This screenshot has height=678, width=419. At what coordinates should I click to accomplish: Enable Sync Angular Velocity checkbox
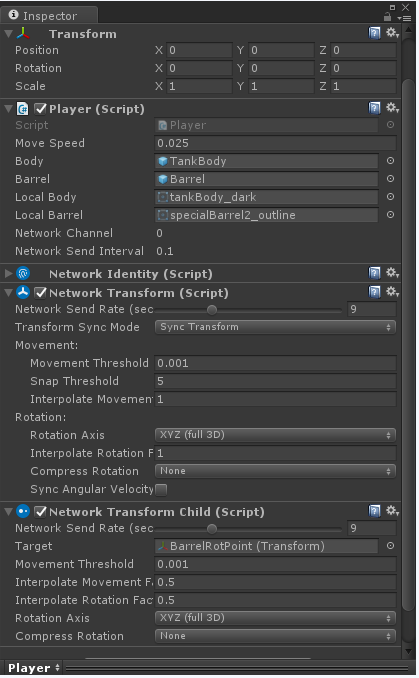(161, 489)
